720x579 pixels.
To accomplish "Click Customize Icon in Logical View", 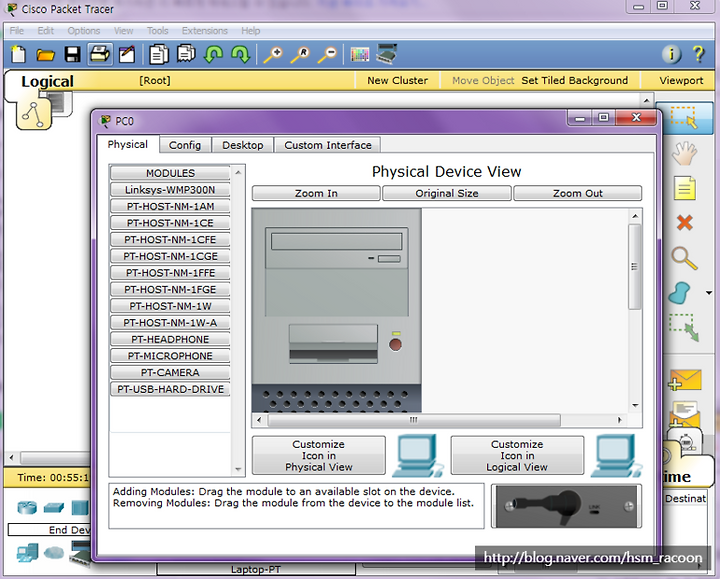I will point(517,455).
